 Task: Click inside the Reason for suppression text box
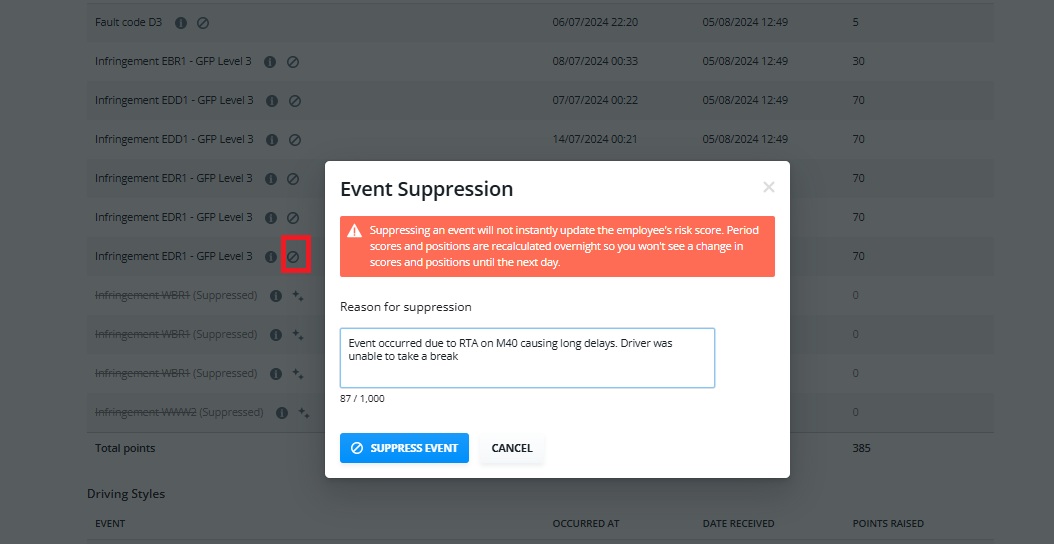527,358
